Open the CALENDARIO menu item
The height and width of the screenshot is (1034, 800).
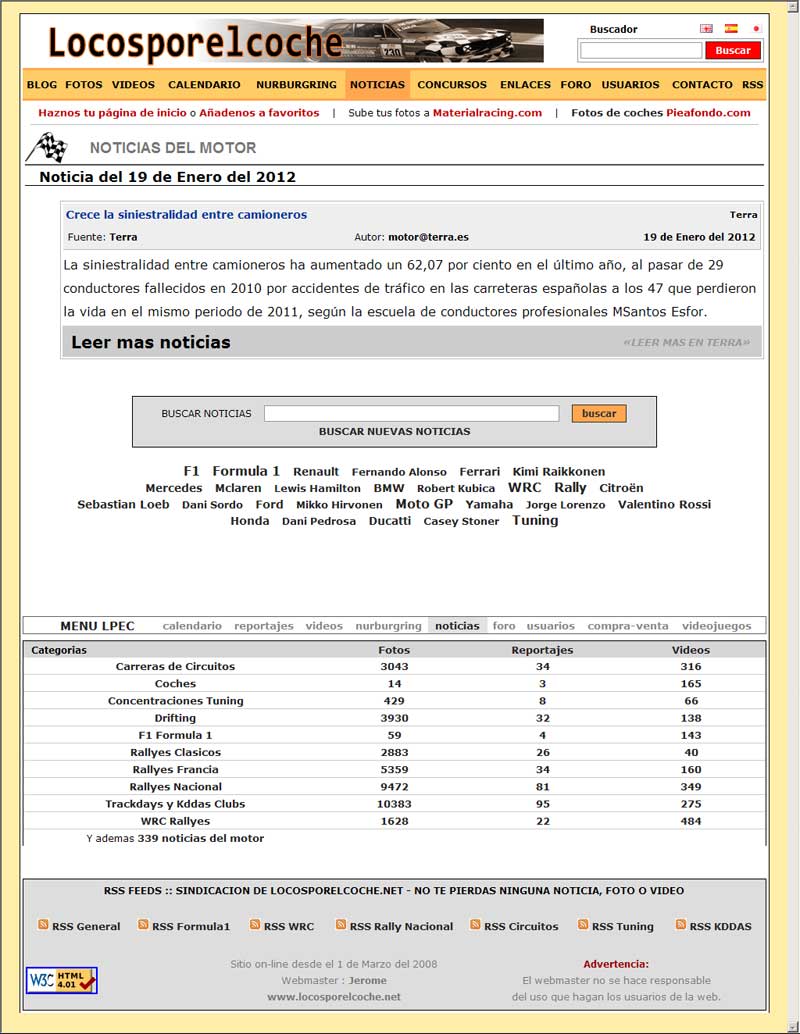(204, 84)
